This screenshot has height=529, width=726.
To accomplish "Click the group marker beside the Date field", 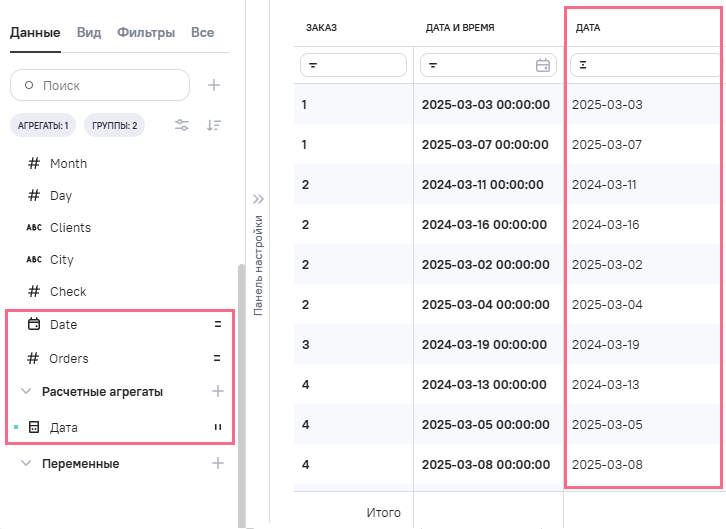I will pos(217,325).
